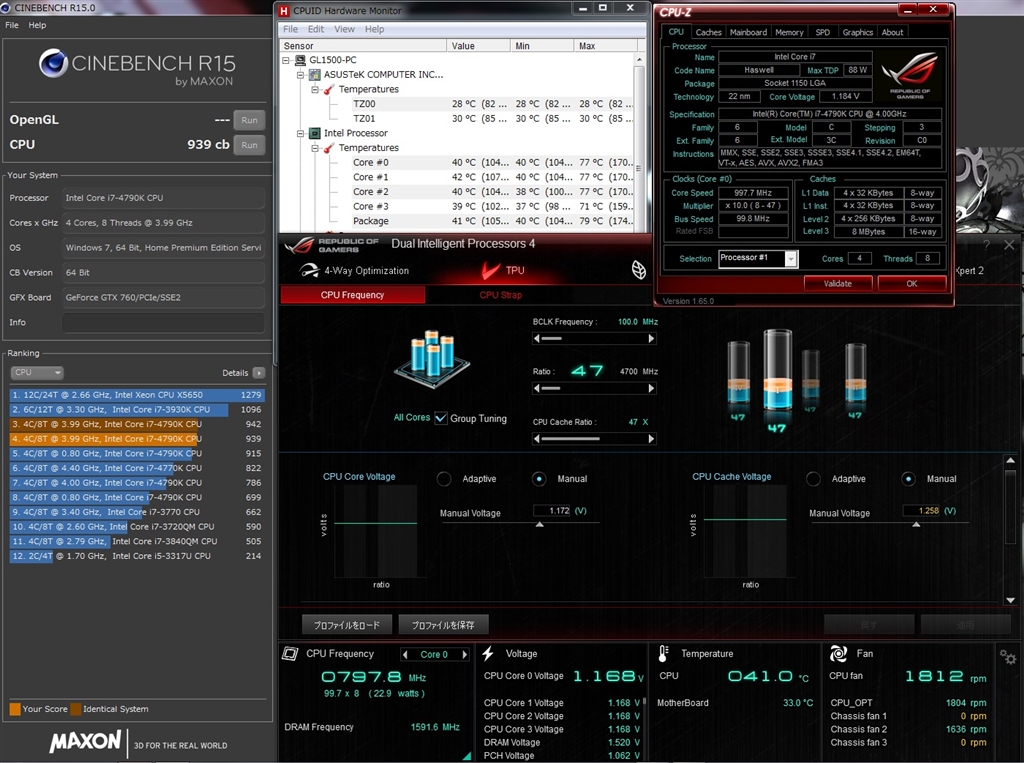Click the CPU Core manual voltage field 1.172
Image resolution: width=1024 pixels, height=763 pixels.
pyautogui.click(x=552, y=511)
